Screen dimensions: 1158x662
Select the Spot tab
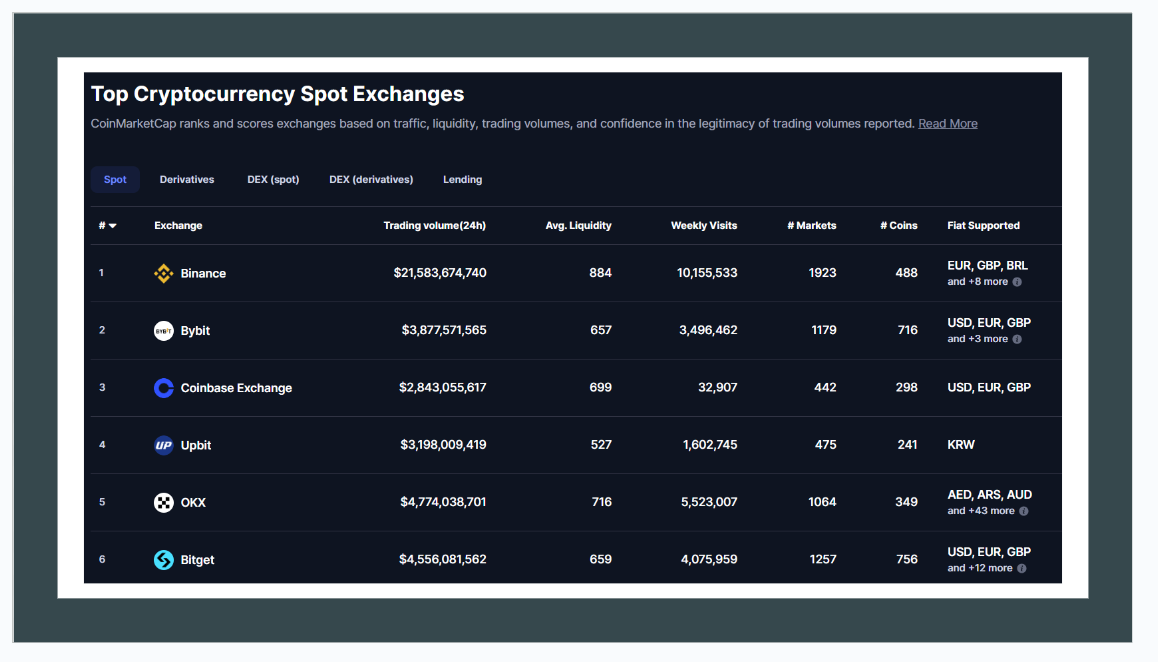[x=115, y=180]
